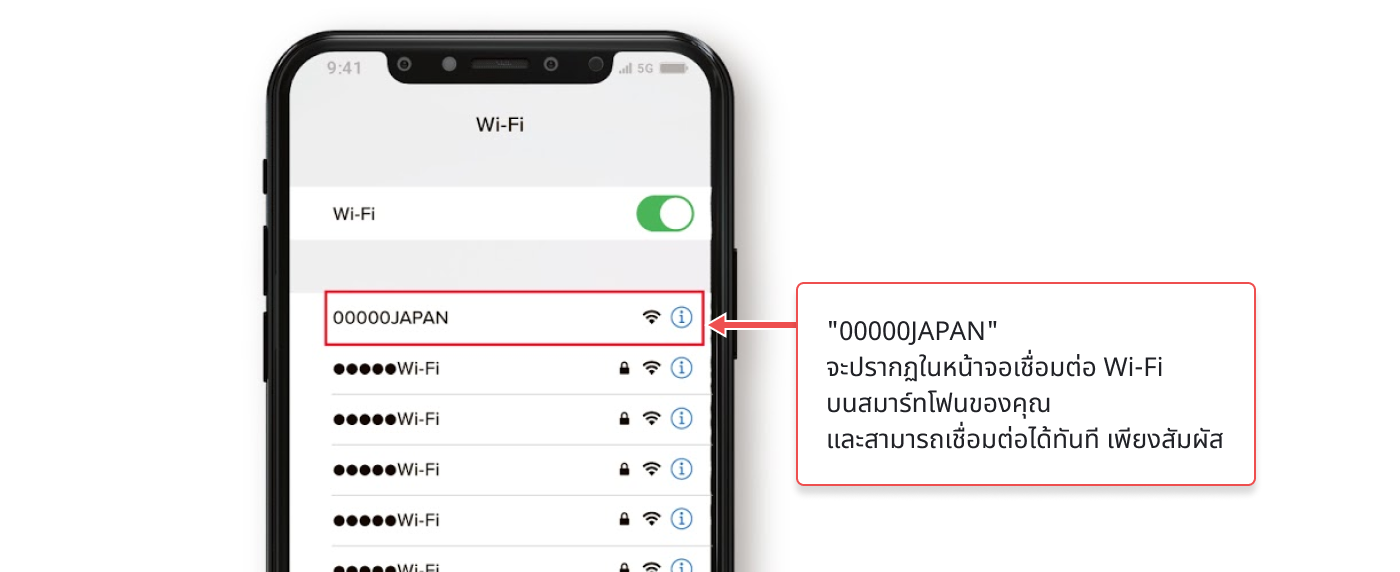The image size is (1400, 572).
Task: Tap lock icon on first ●●●●●Wi-Fi row
Action: pos(625,369)
